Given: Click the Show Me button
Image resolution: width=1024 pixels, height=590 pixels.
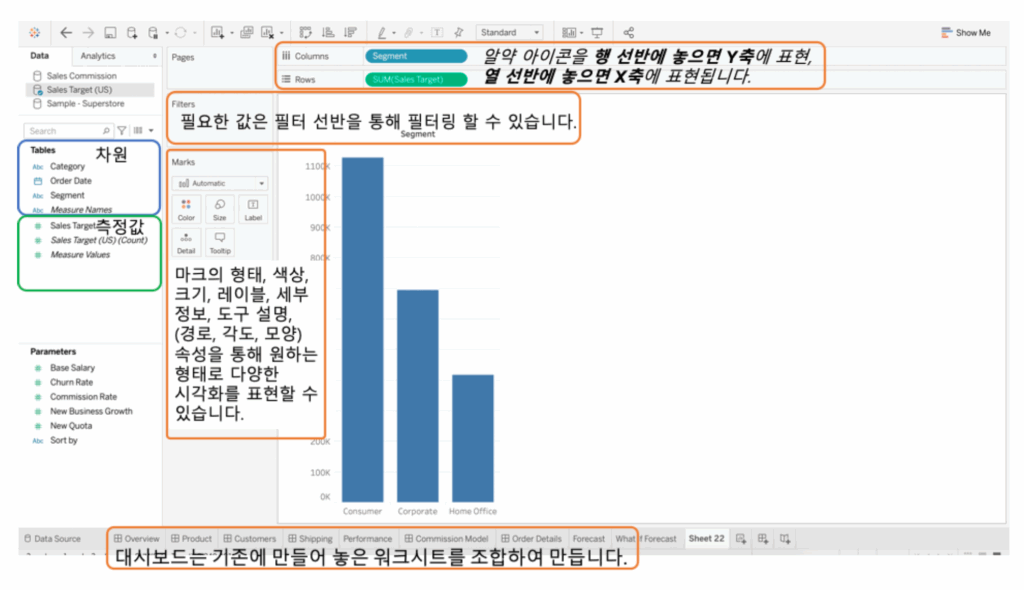Looking at the screenshot, I should tap(966, 33).
